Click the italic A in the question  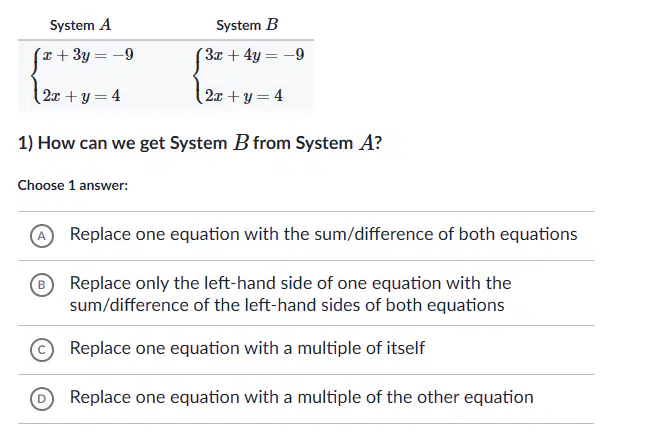click(366, 143)
